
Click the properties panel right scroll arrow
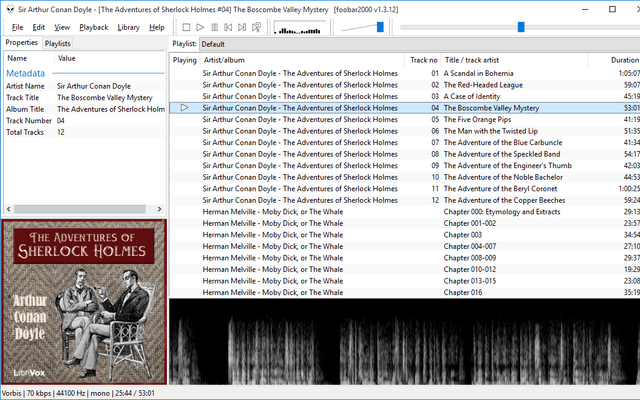(x=160, y=209)
